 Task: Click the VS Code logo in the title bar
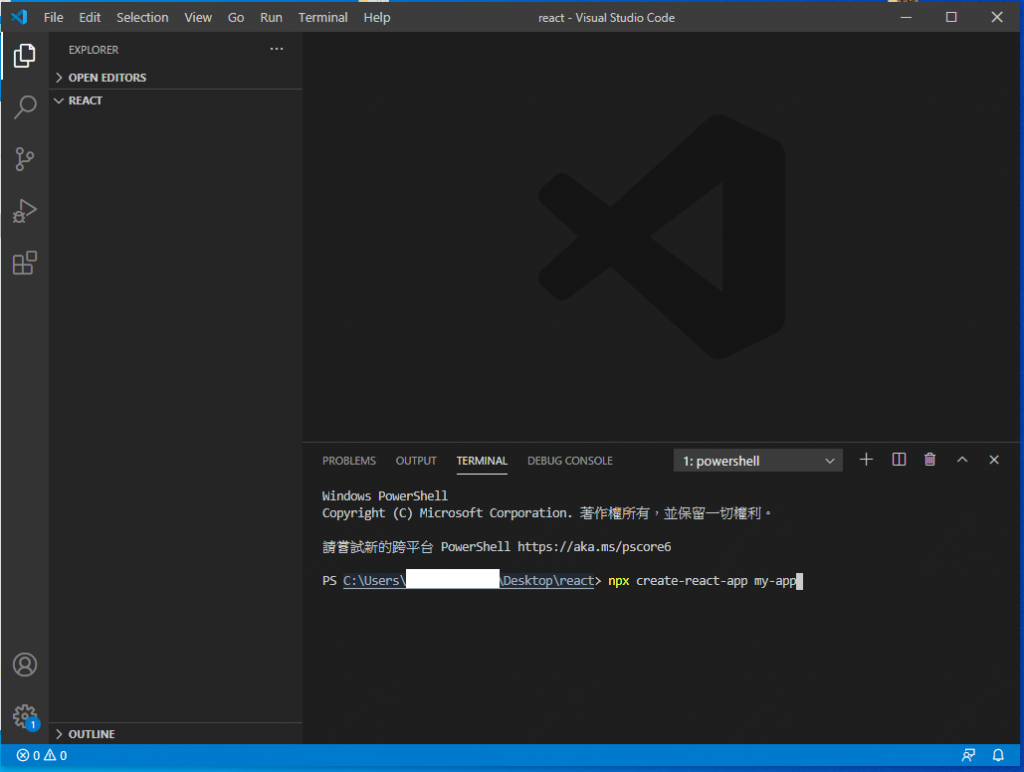pos(20,17)
